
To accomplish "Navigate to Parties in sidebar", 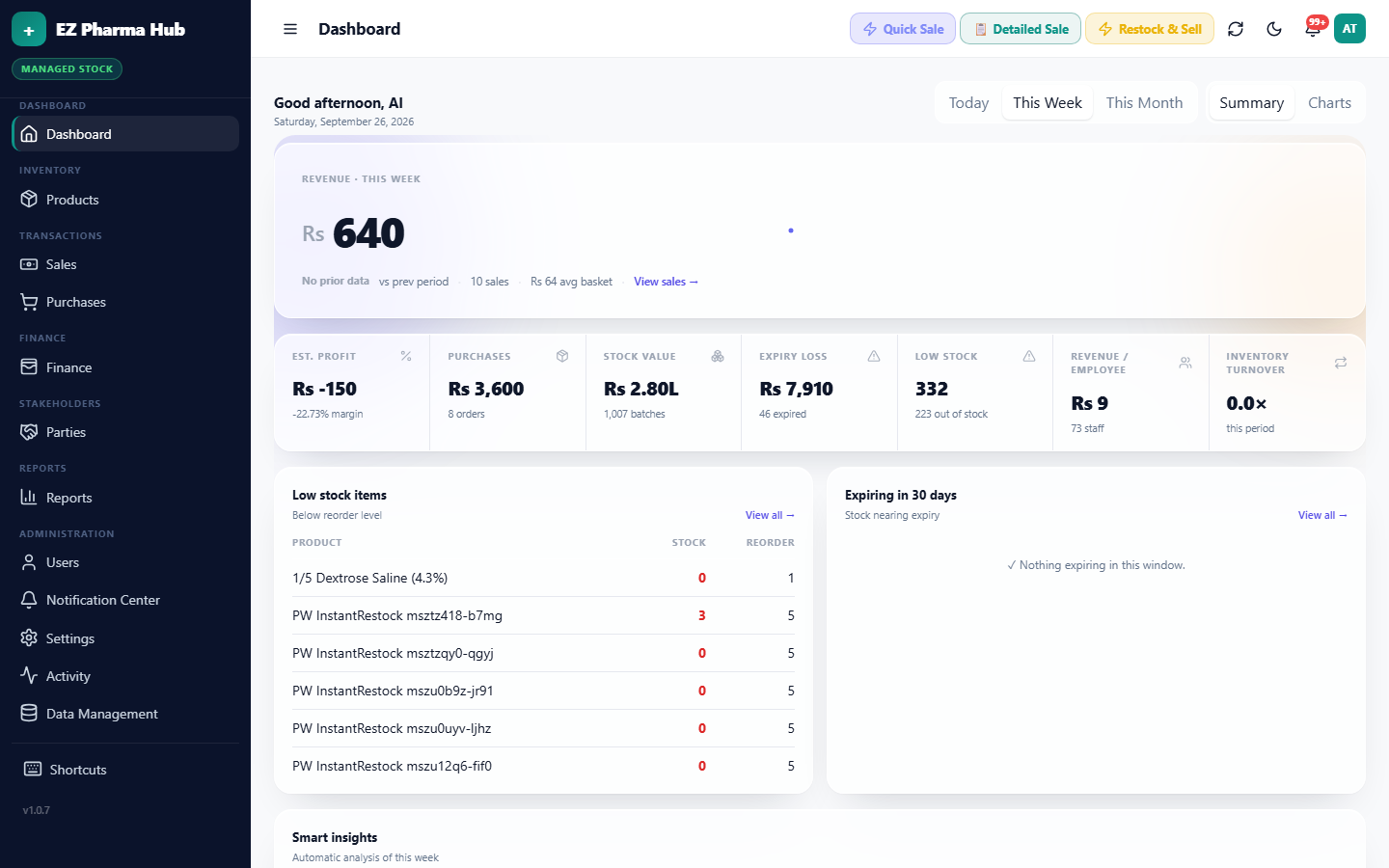I will (x=125, y=432).
